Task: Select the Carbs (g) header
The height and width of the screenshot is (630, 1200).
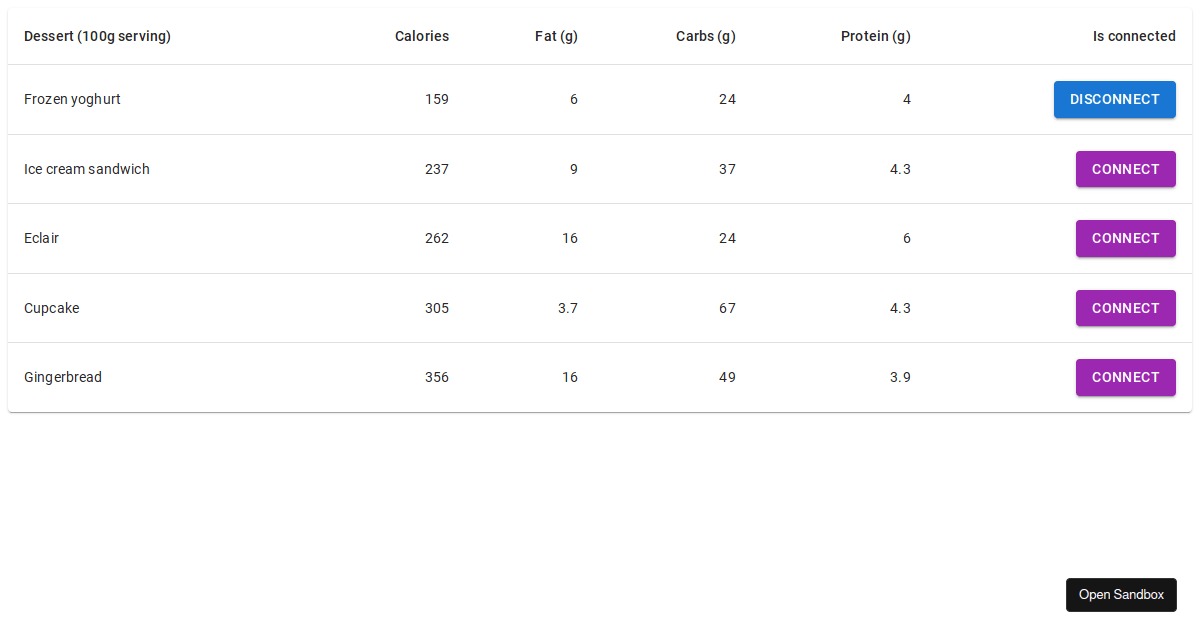Action: click(x=705, y=36)
